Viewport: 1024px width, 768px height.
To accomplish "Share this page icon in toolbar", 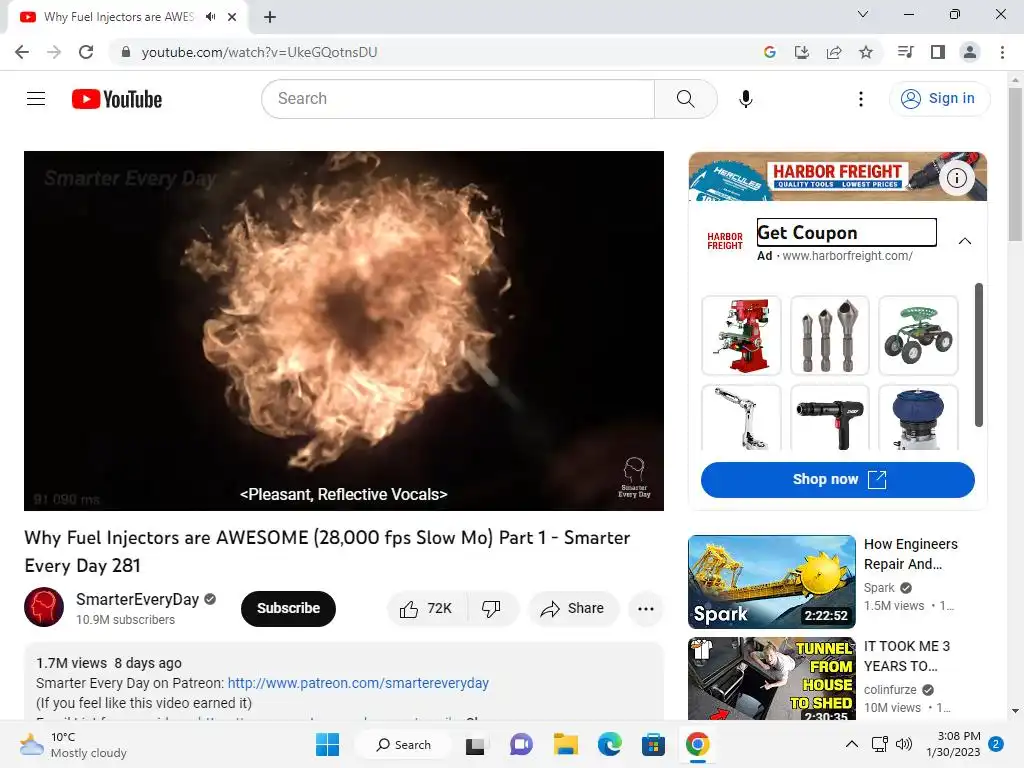I will pos(833,52).
